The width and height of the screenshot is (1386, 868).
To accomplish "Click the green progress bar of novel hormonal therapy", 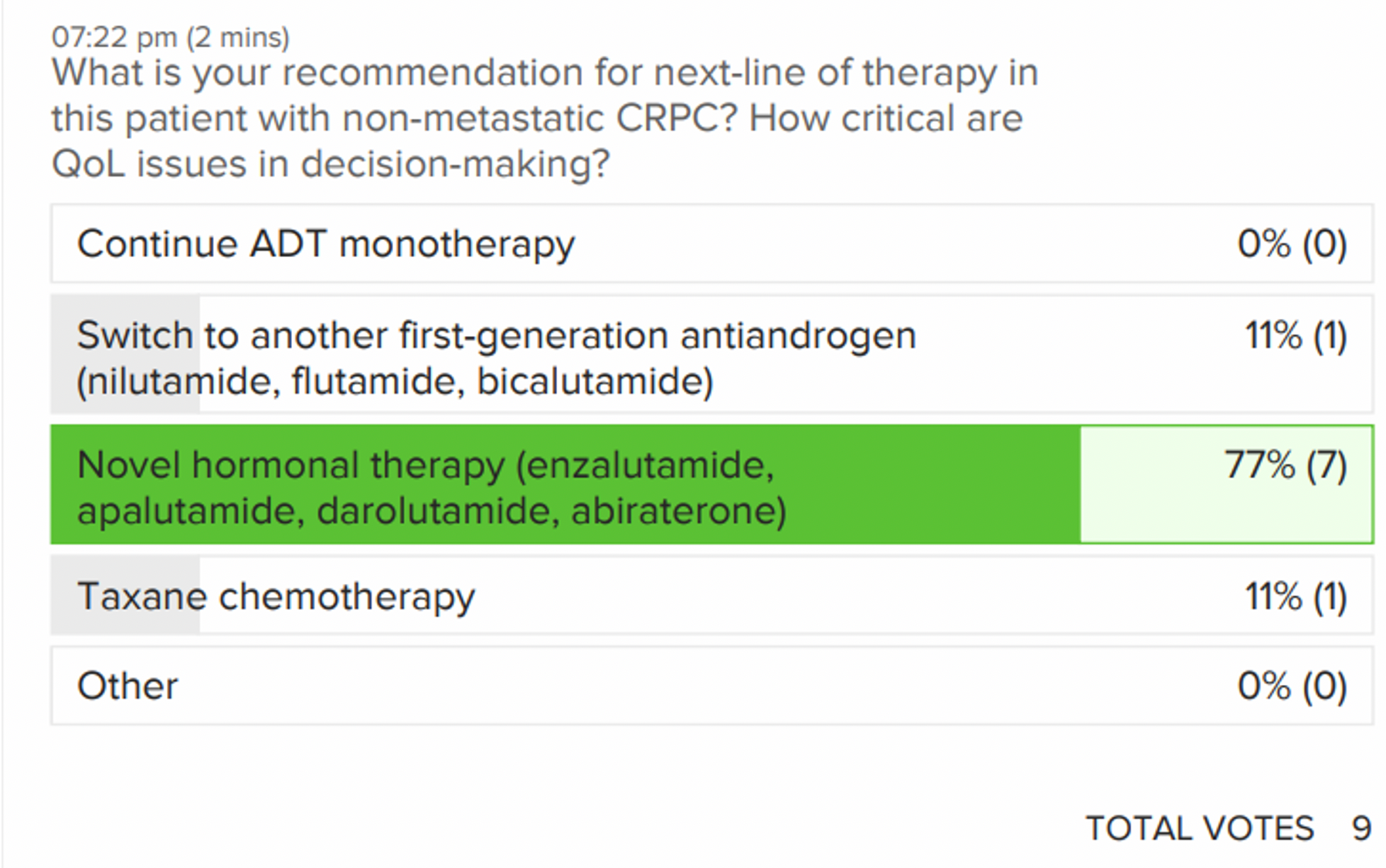I will coord(566,484).
